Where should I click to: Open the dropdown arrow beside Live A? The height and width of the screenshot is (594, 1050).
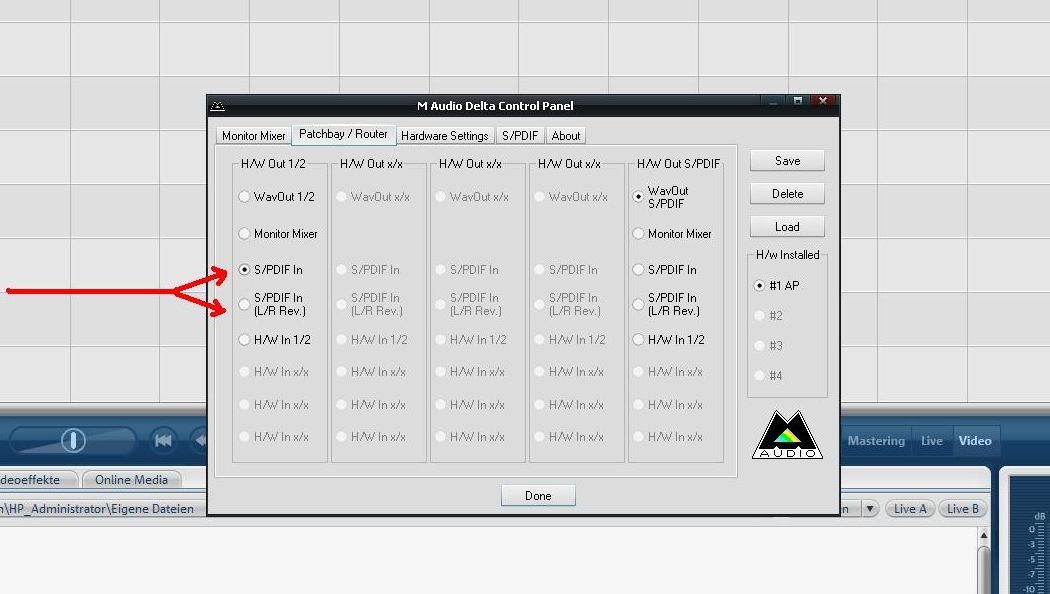coord(870,508)
